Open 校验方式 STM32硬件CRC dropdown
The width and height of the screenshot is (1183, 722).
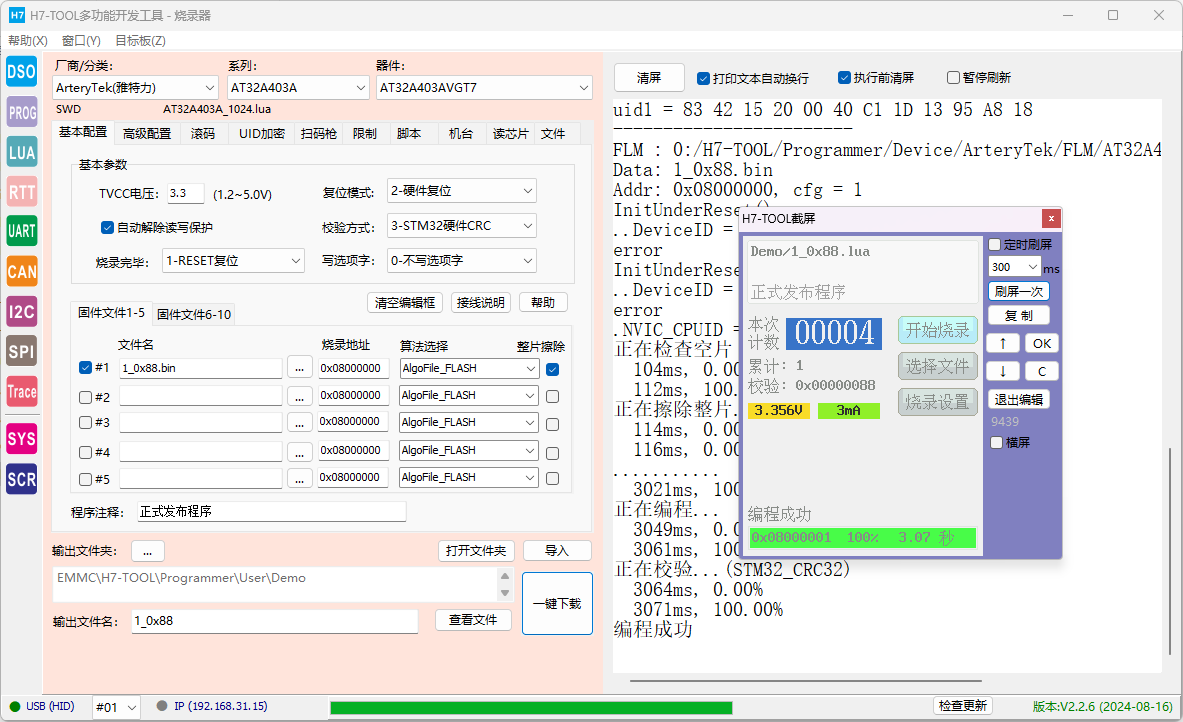(x=462, y=226)
